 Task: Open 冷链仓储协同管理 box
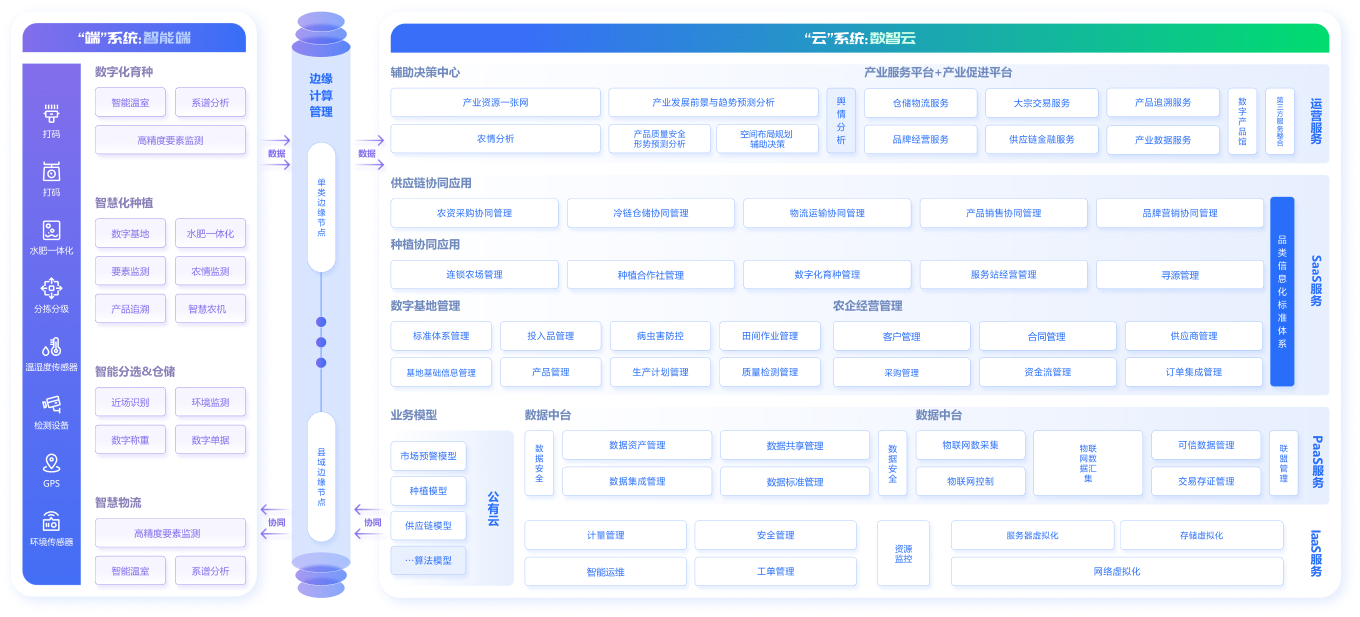coord(651,213)
